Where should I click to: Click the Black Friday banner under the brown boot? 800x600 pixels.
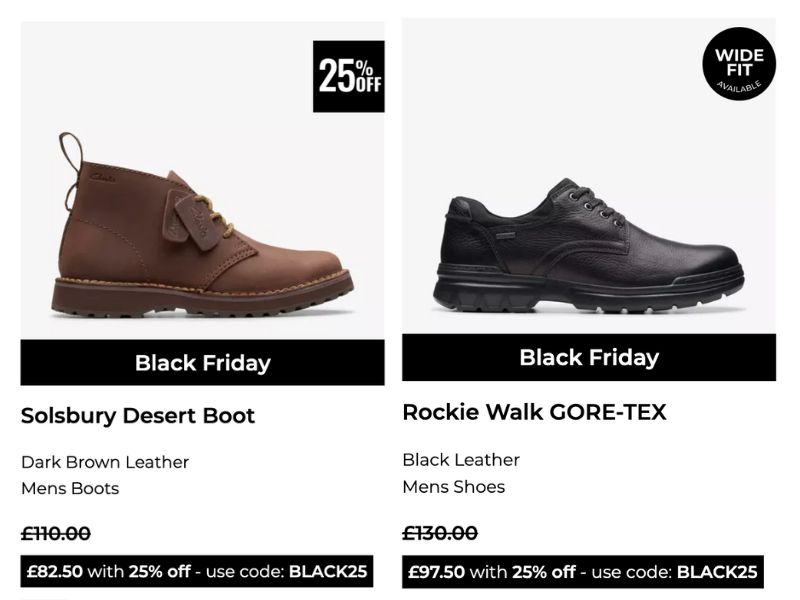point(202,363)
